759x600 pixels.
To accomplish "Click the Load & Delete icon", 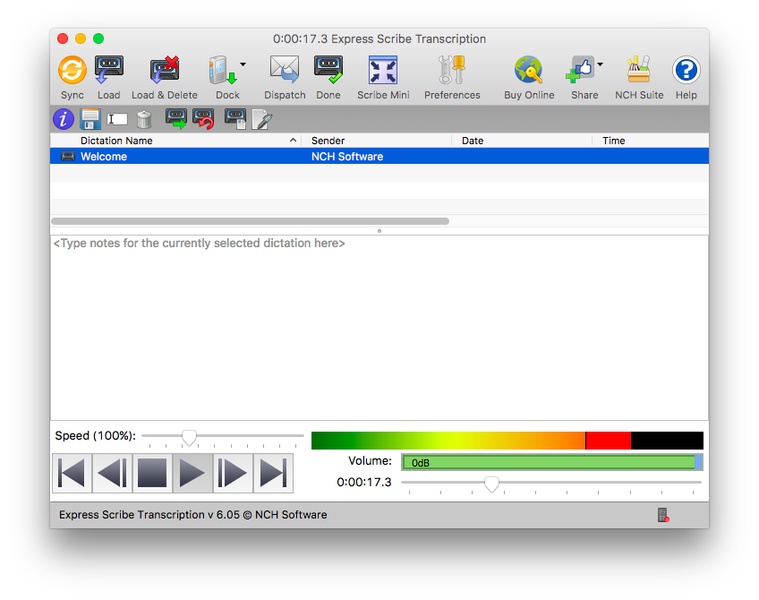I will coord(165,70).
